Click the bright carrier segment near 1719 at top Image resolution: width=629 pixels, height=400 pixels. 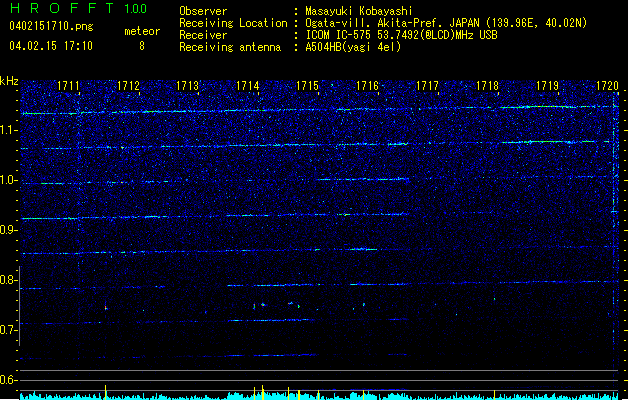click(546, 107)
